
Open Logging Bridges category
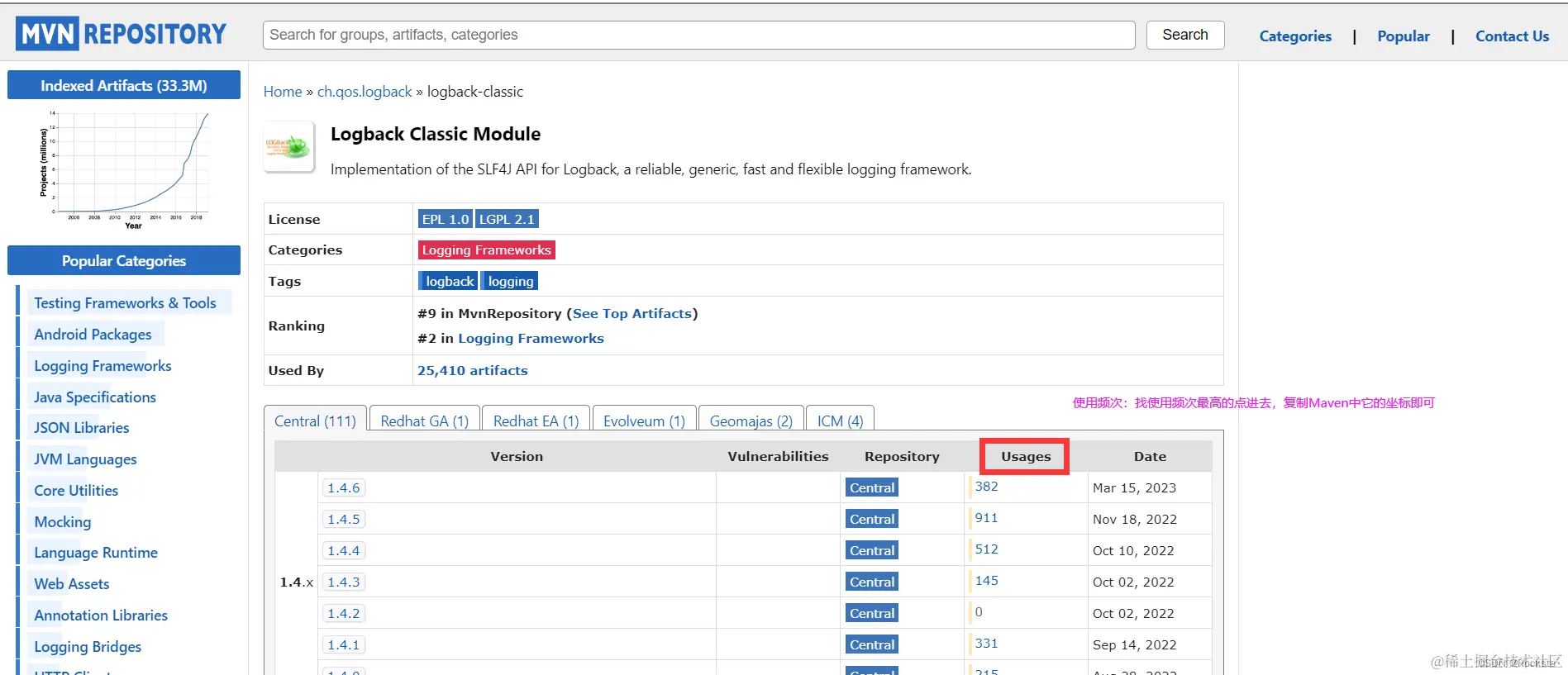88,647
